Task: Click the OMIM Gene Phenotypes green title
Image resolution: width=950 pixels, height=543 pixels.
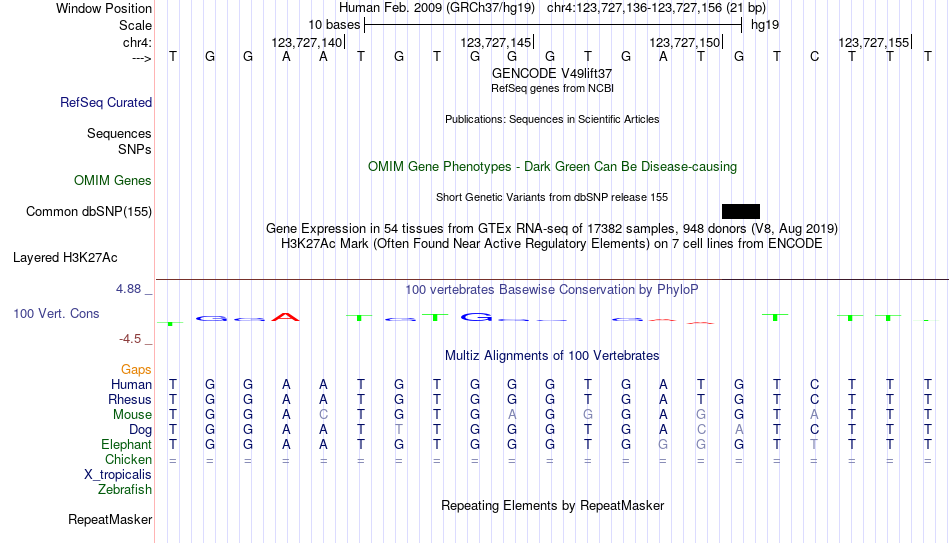Action: coord(552,167)
